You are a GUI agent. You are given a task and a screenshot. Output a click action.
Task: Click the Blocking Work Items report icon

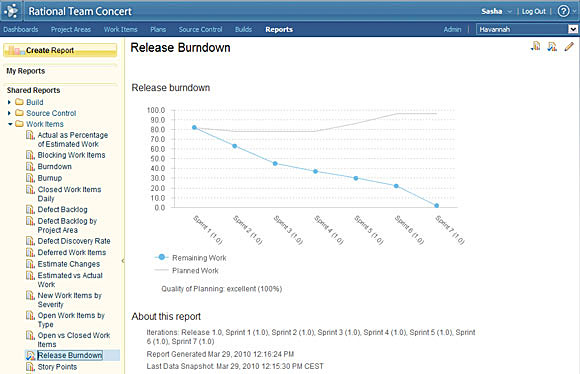(30, 155)
